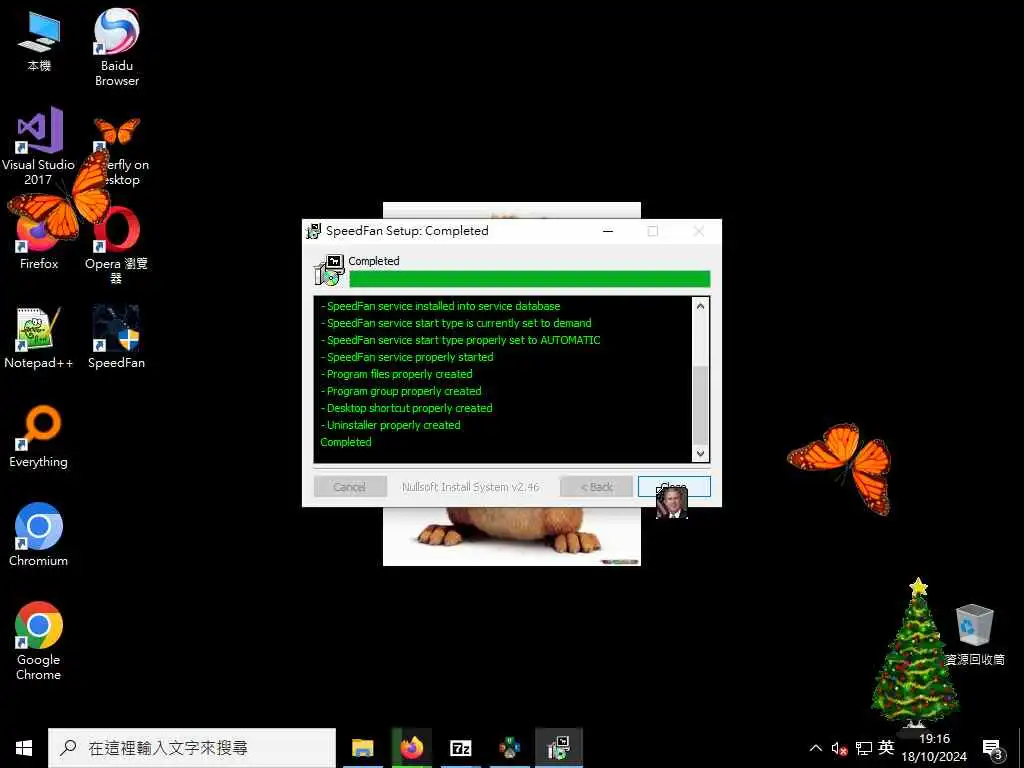The width and height of the screenshot is (1024, 768).
Task: Switch to the SpeedFan setup taskbar button
Action: point(558,748)
